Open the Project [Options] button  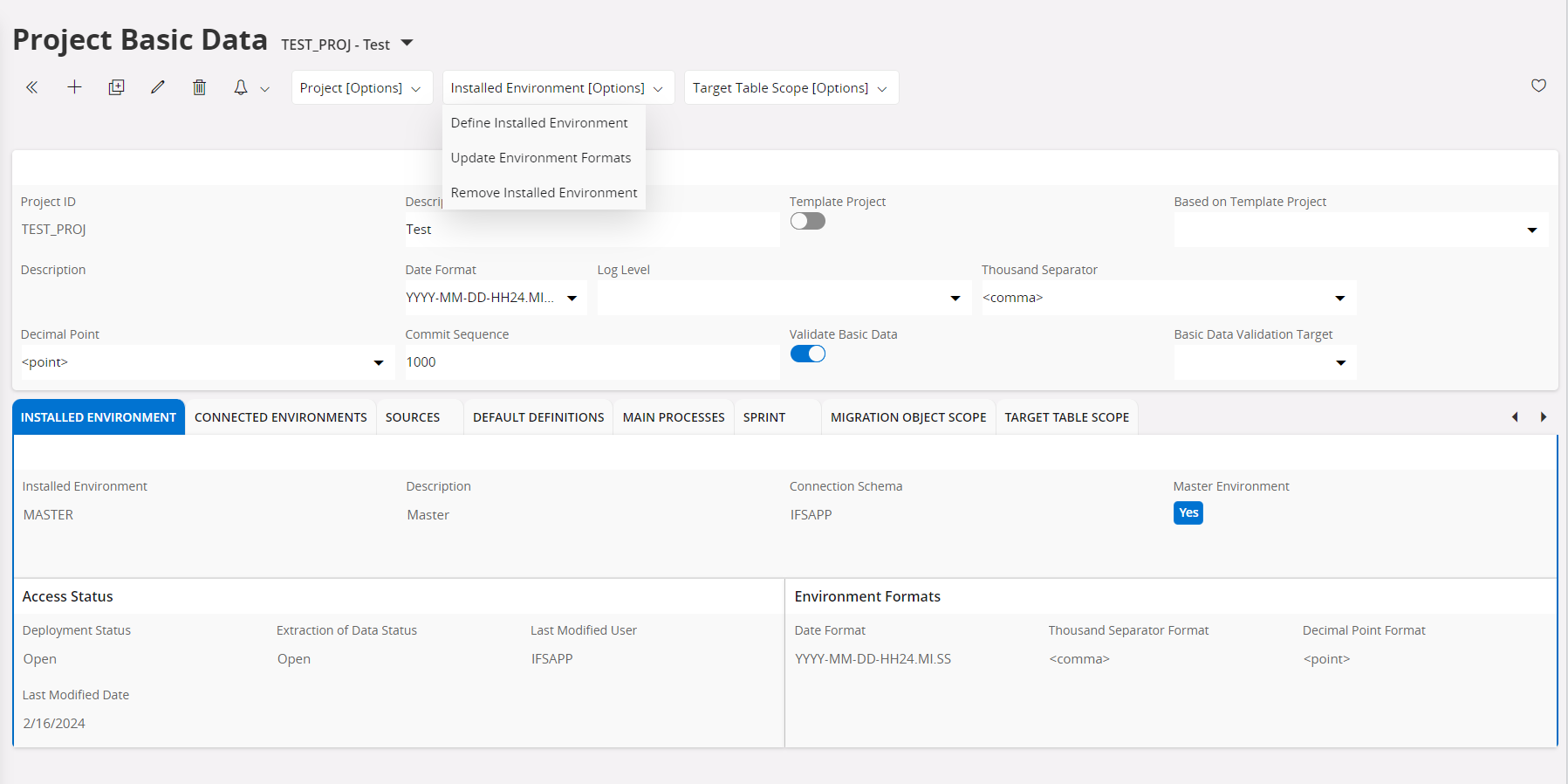click(x=361, y=88)
